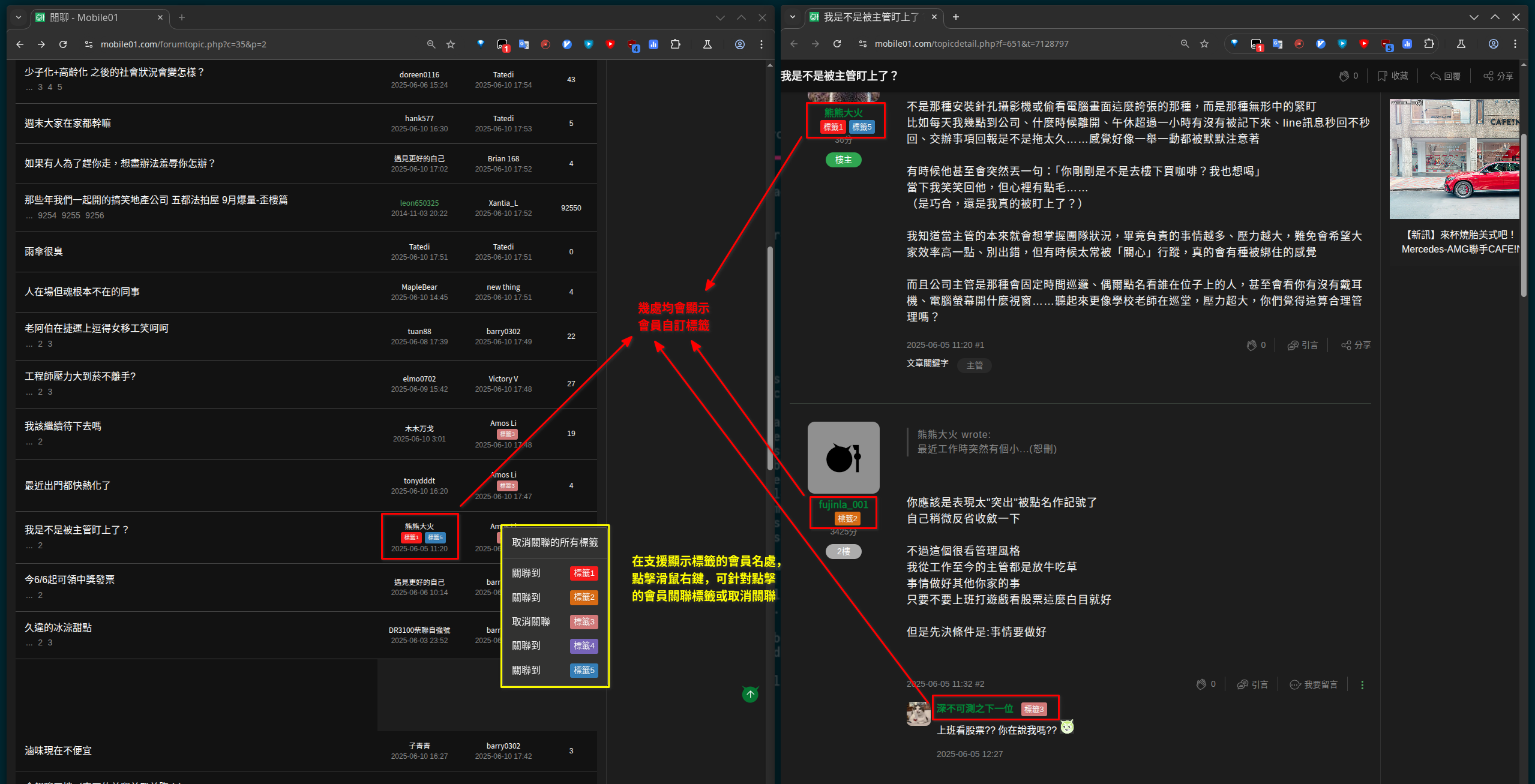Open left browser tab search dropdown arrow
Screen dimensions: 1535x784
tap(19, 17)
